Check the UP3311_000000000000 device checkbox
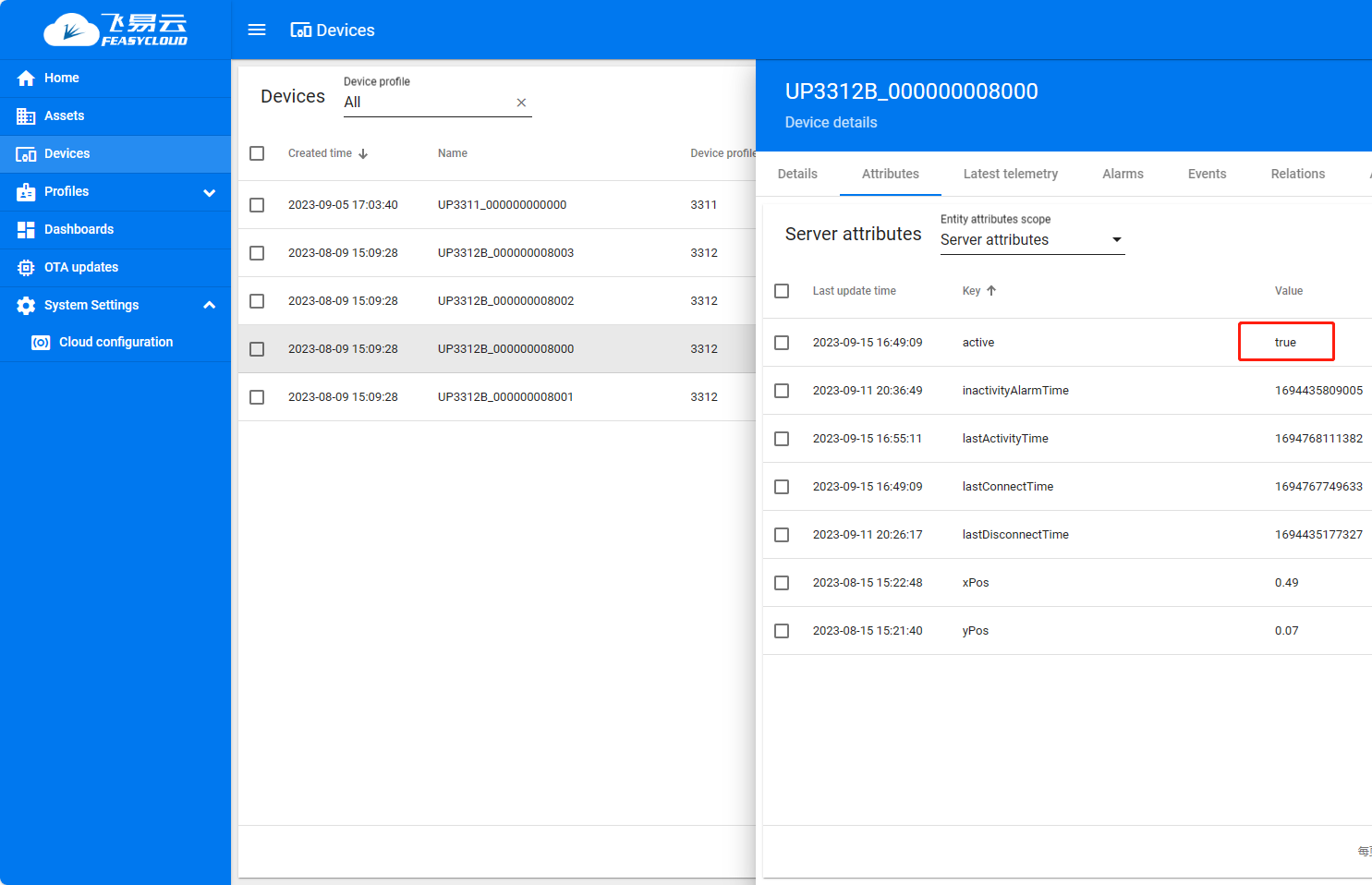This screenshot has width=1372, height=885. tap(257, 205)
